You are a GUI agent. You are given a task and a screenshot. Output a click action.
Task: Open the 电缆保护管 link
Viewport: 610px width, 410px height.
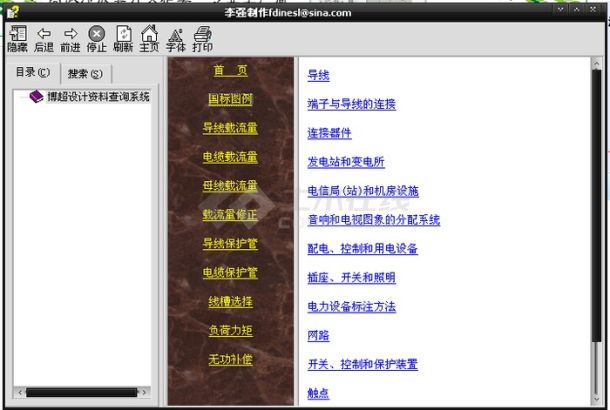click(x=230, y=272)
